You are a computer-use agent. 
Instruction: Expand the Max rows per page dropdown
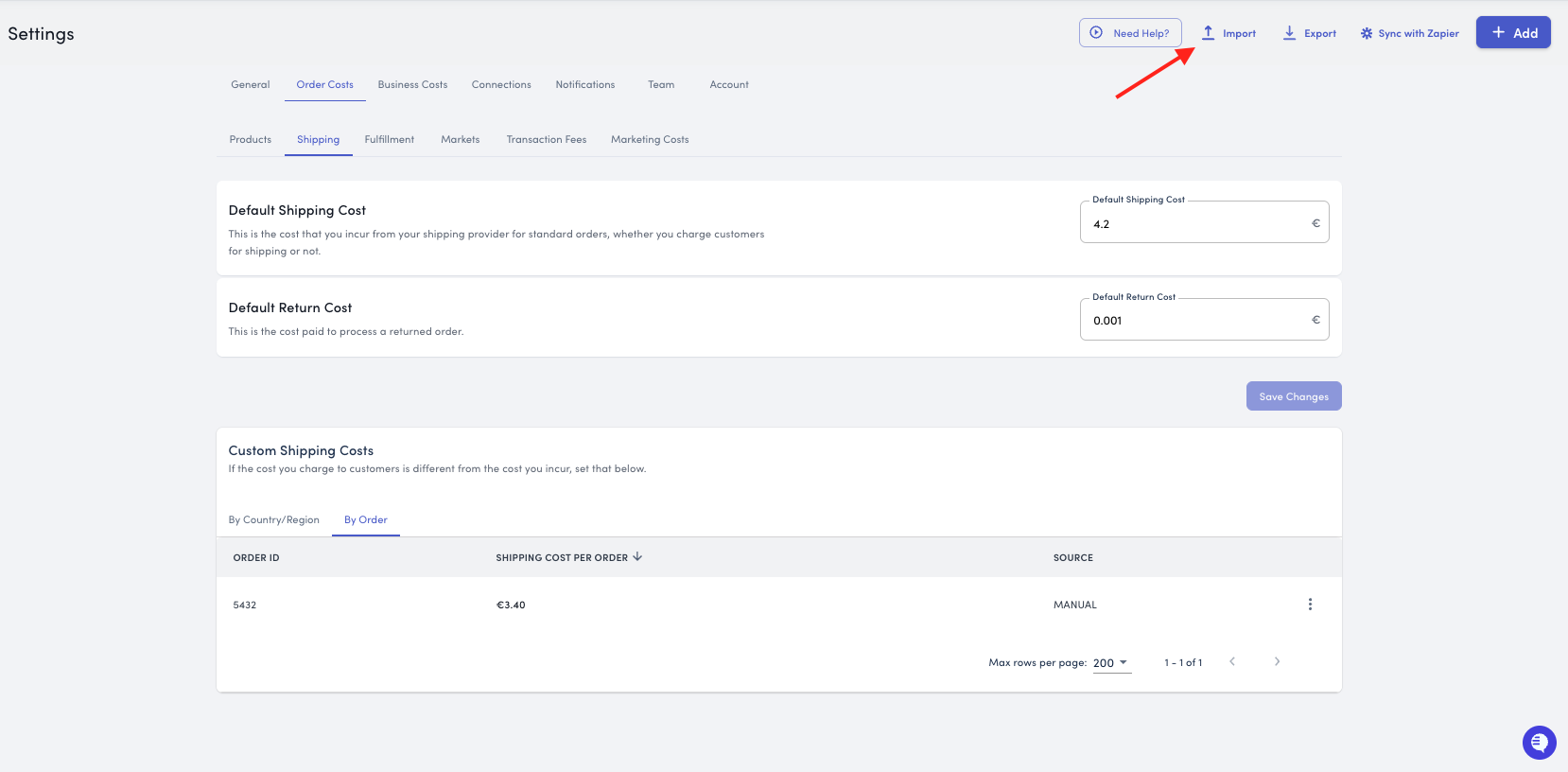[x=1111, y=663]
